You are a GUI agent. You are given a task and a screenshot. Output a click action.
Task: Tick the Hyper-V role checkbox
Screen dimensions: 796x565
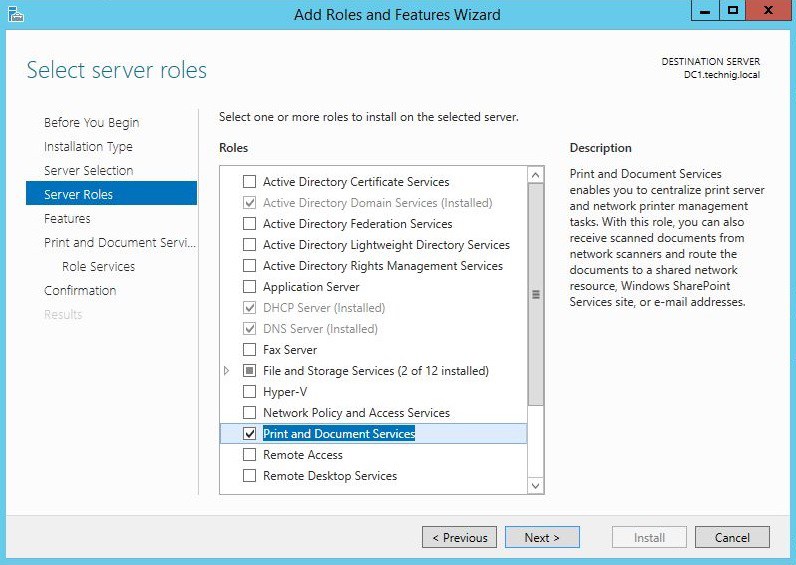(x=250, y=392)
